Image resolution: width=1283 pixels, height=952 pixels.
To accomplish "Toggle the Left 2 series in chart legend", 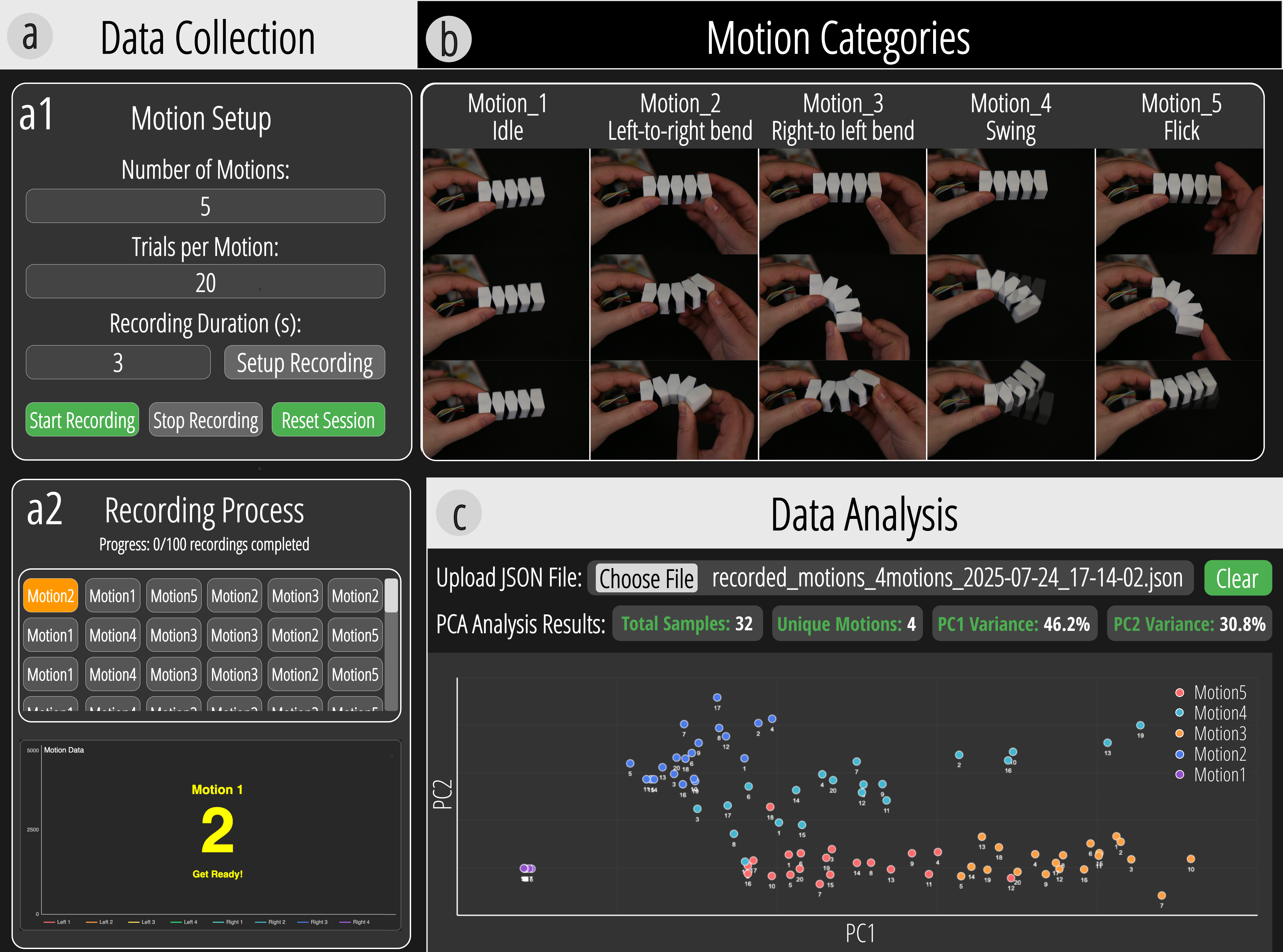I will pyautogui.click(x=99, y=922).
